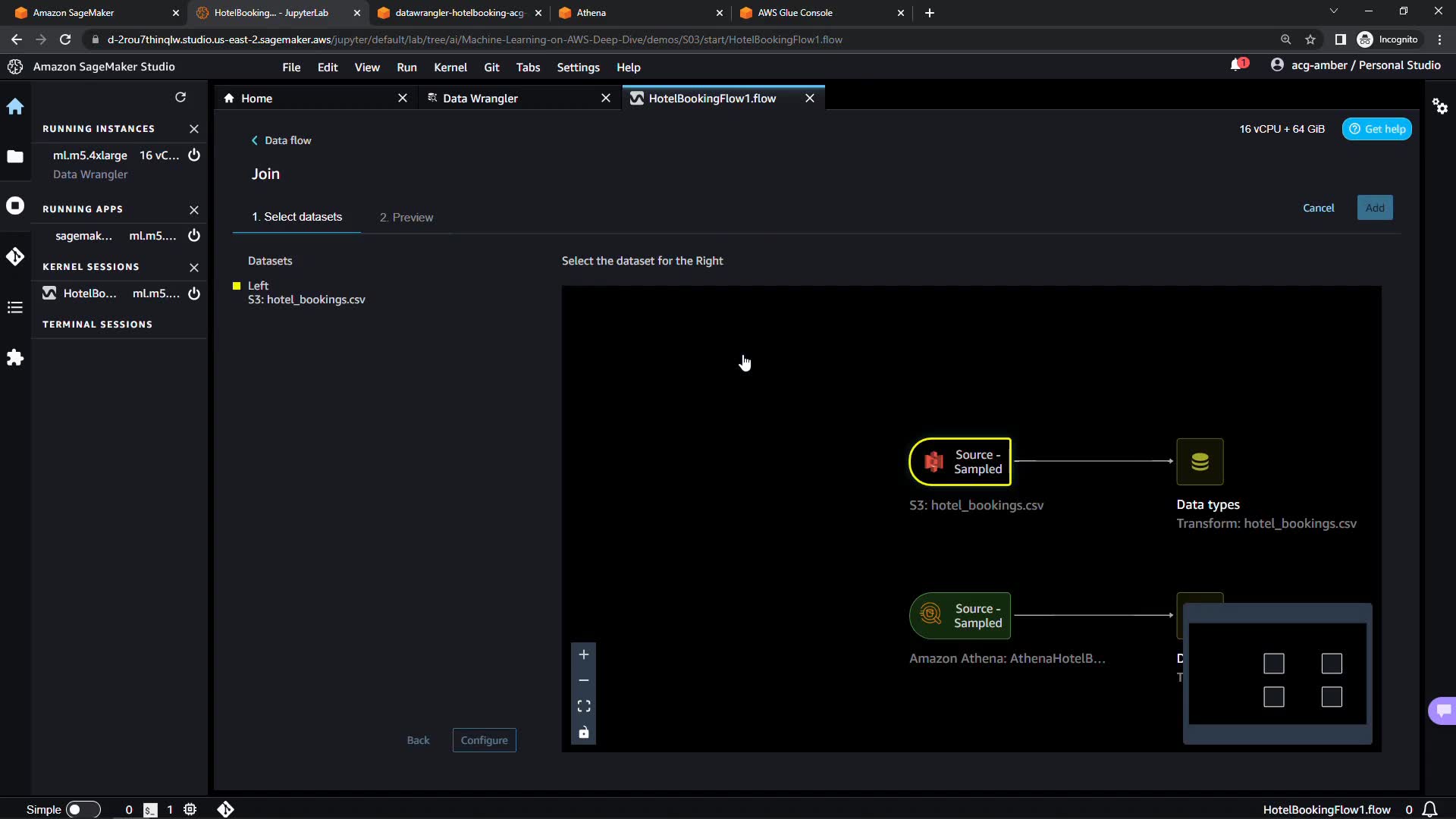Open the extensions puzzle icon panel
Viewport: 1456px width, 819px height.
(15, 358)
